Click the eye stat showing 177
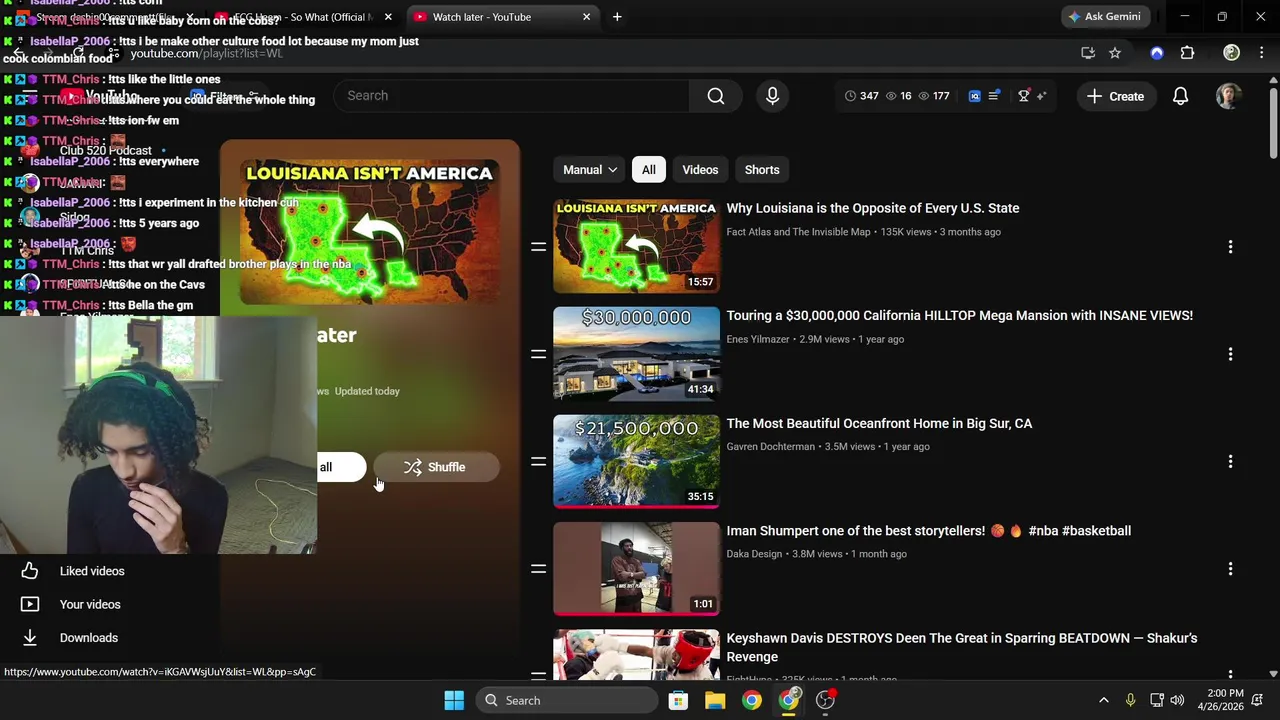The image size is (1280, 720). pyautogui.click(x=933, y=96)
